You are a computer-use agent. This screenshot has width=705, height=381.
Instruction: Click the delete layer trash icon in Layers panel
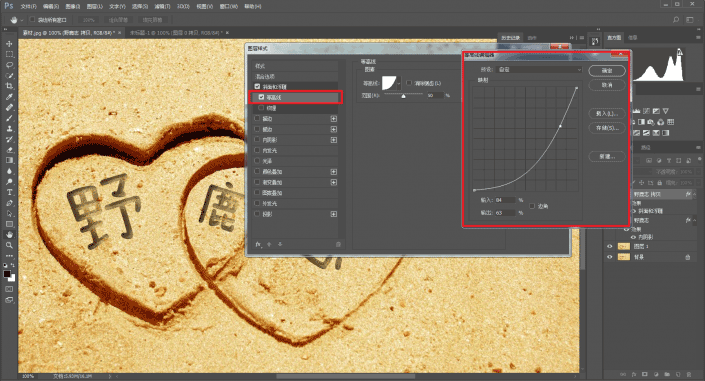[688, 374]
